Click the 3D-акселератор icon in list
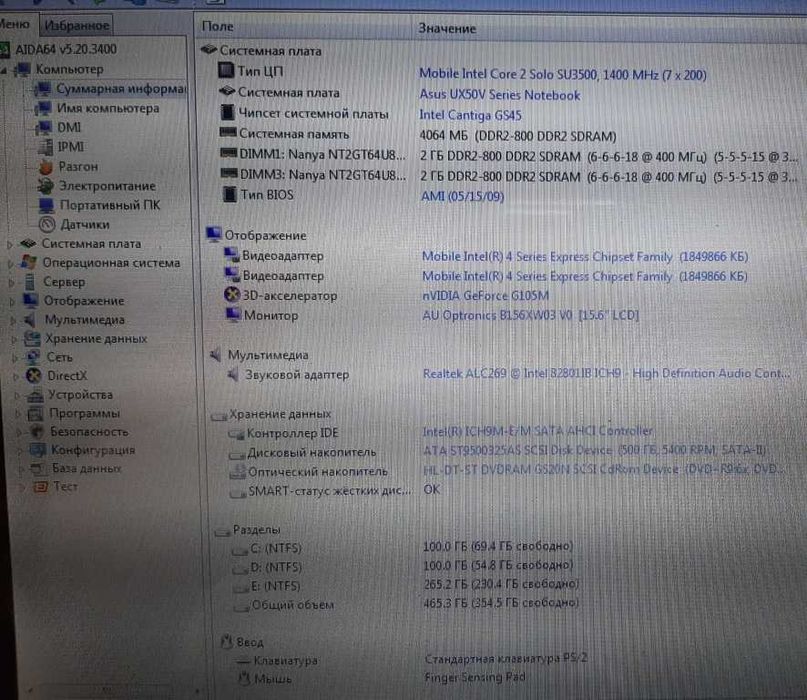 (x=232, y=295)
